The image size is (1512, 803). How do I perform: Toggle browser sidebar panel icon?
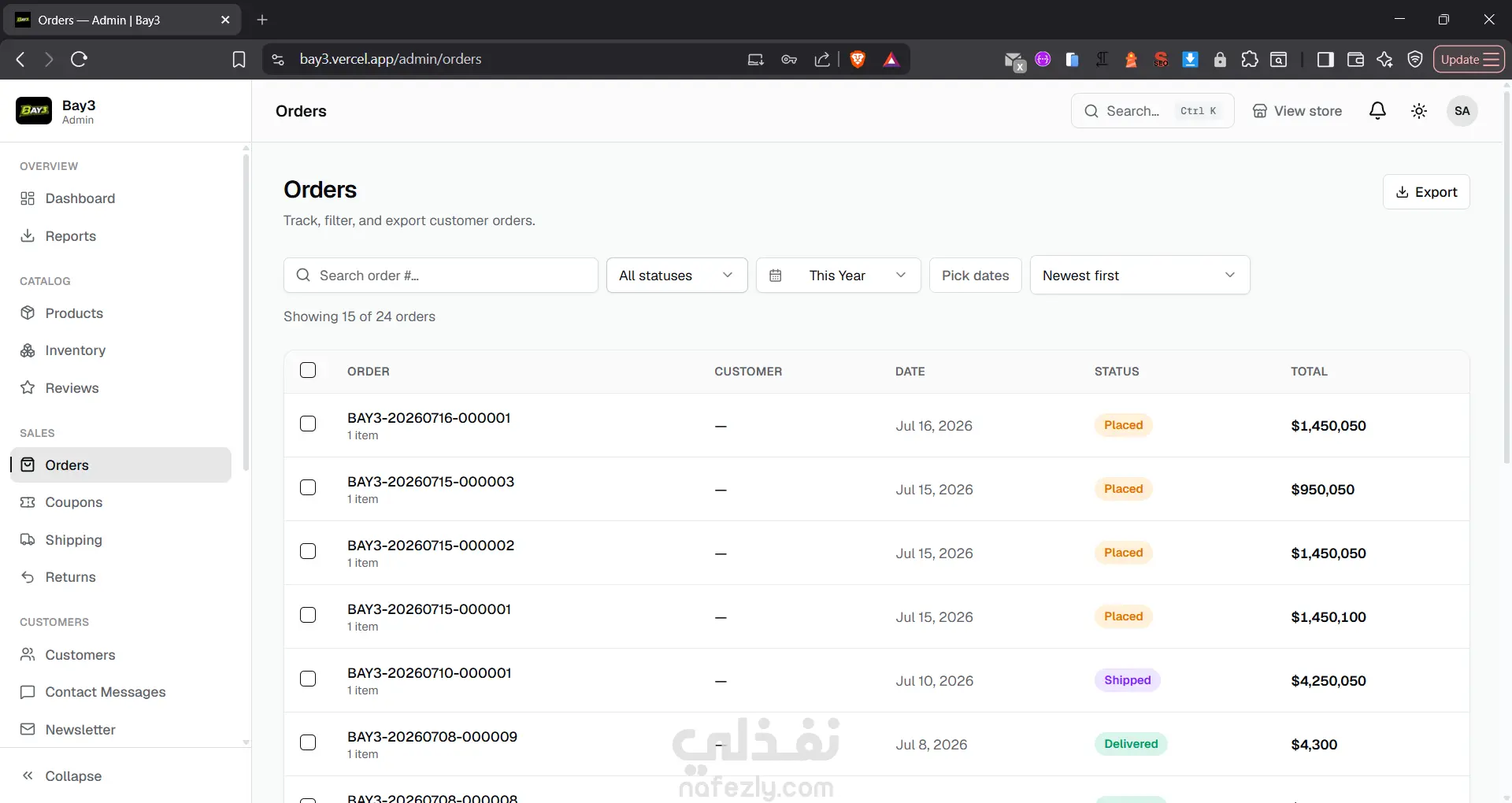pyautogui.click(x=1325, y=59)
